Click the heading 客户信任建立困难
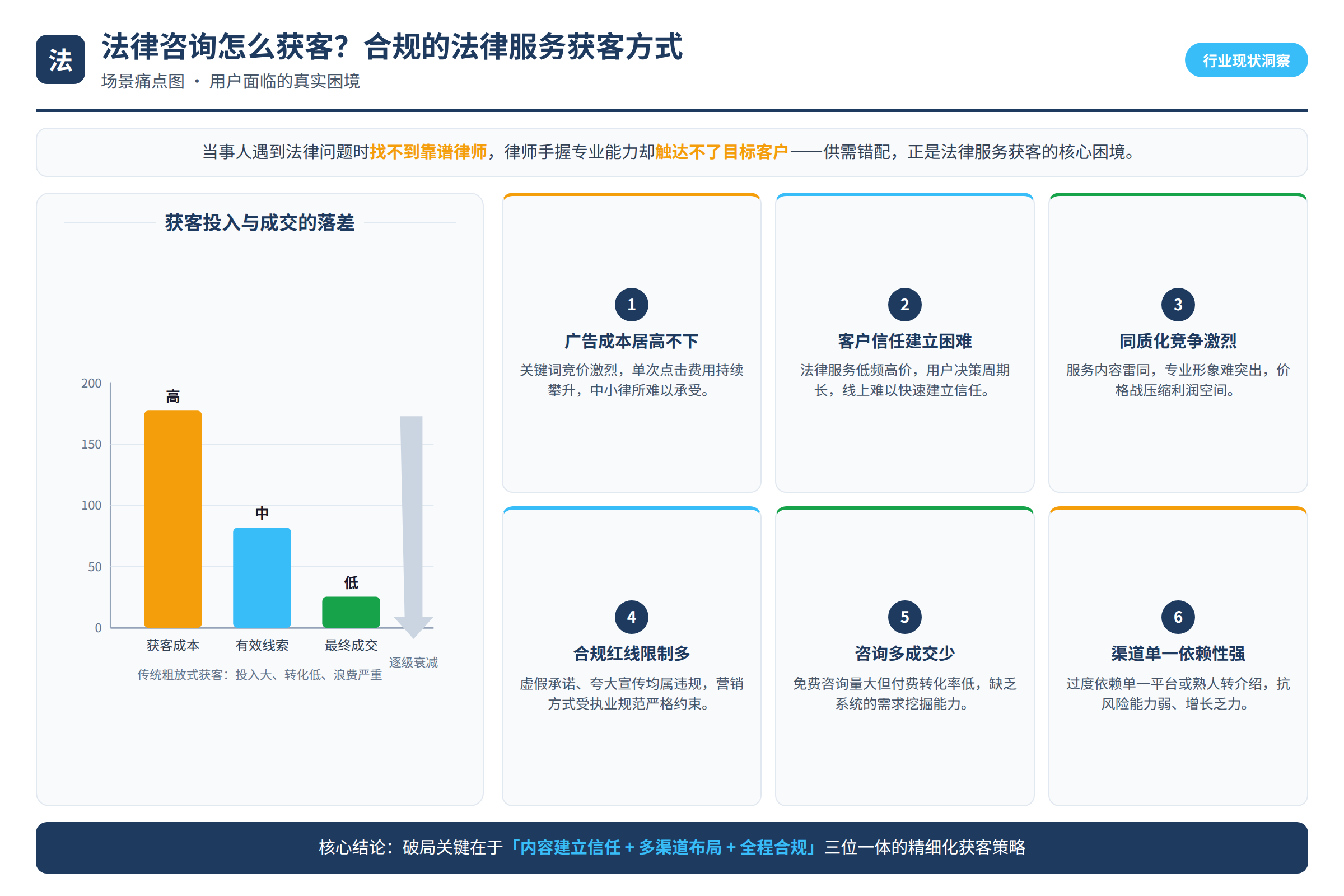The image size is (1344, 896). pyautogui.click(x=904, y=341)
